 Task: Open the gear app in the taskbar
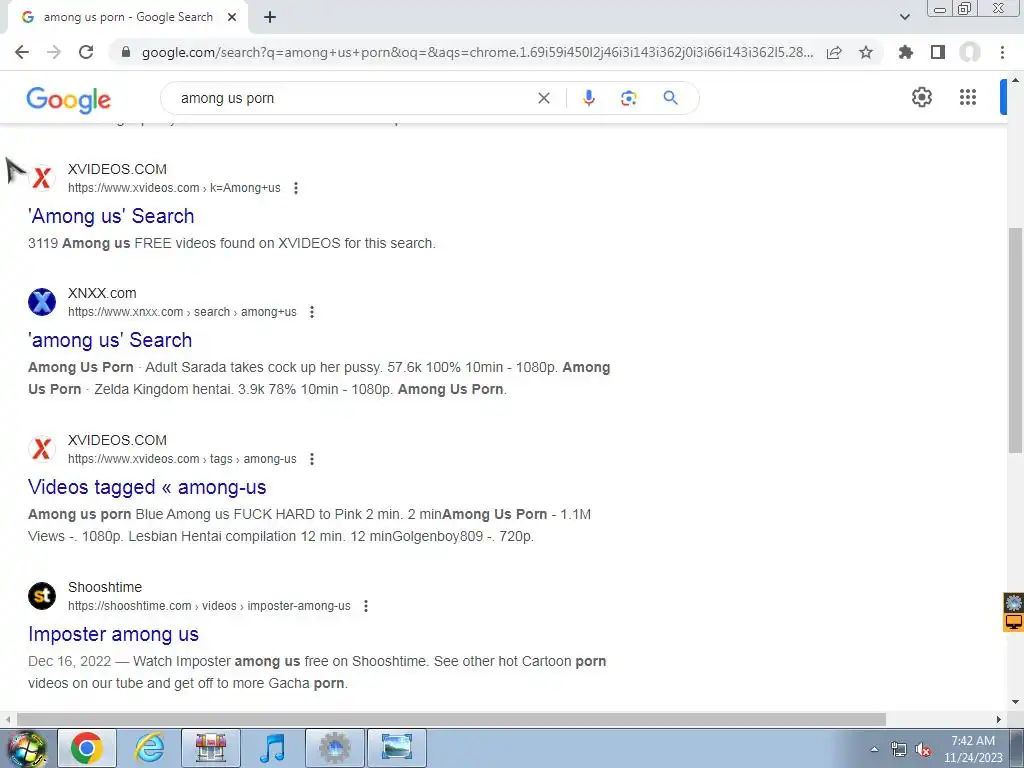335,748
